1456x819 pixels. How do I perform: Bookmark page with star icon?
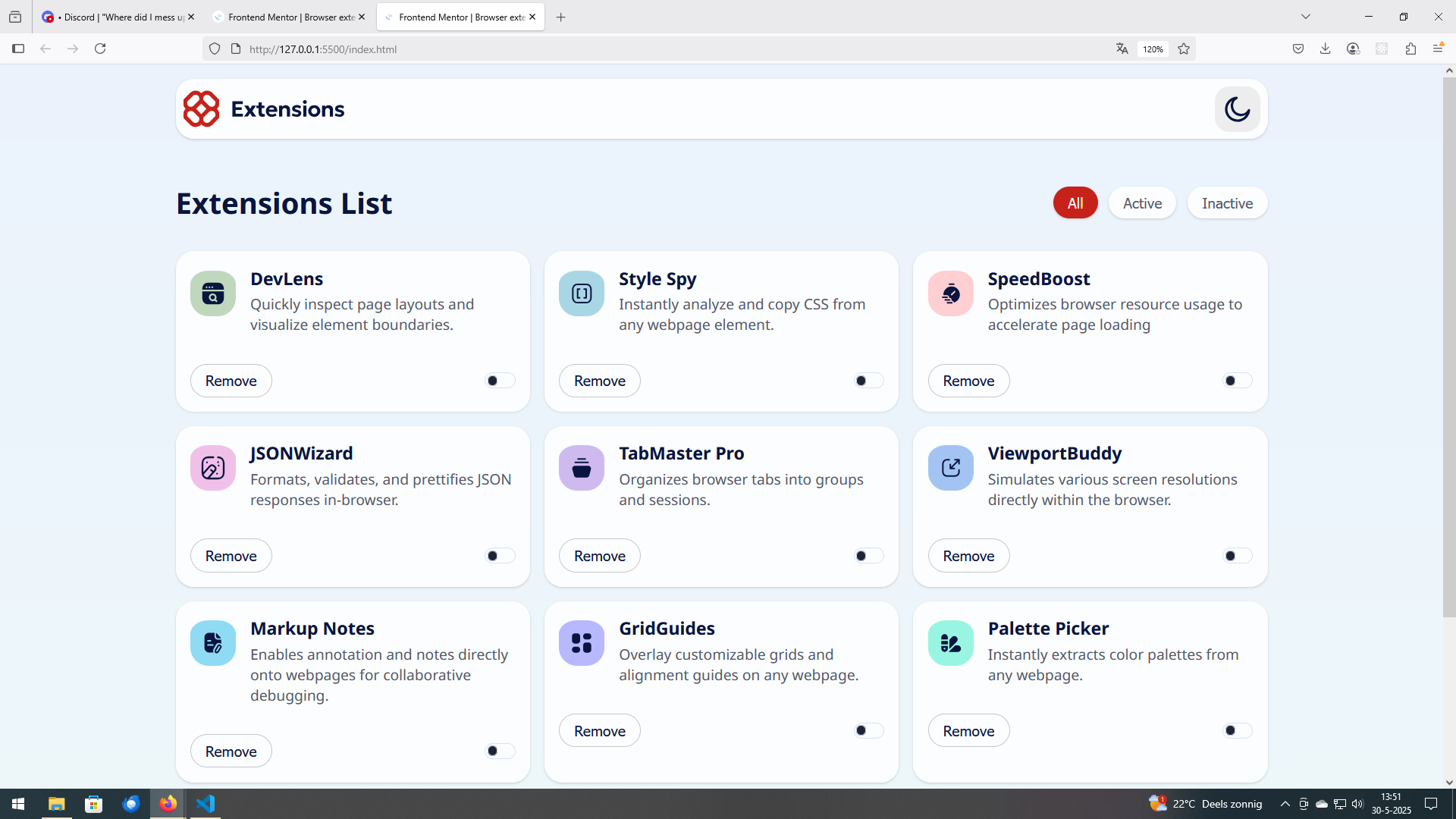pos(1184,49)
